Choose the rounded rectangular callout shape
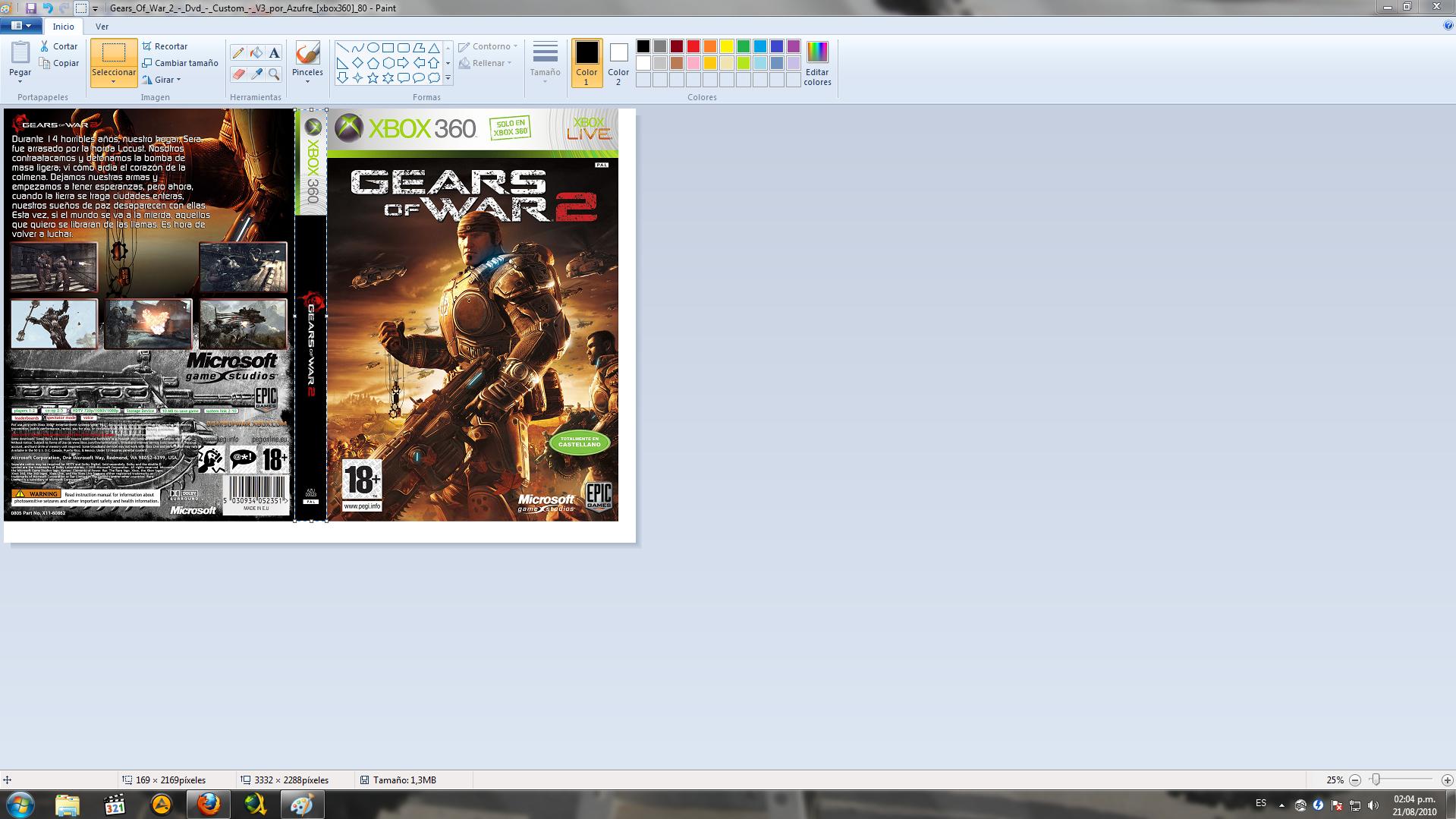Screen dimensions: 1456x819 404,77
